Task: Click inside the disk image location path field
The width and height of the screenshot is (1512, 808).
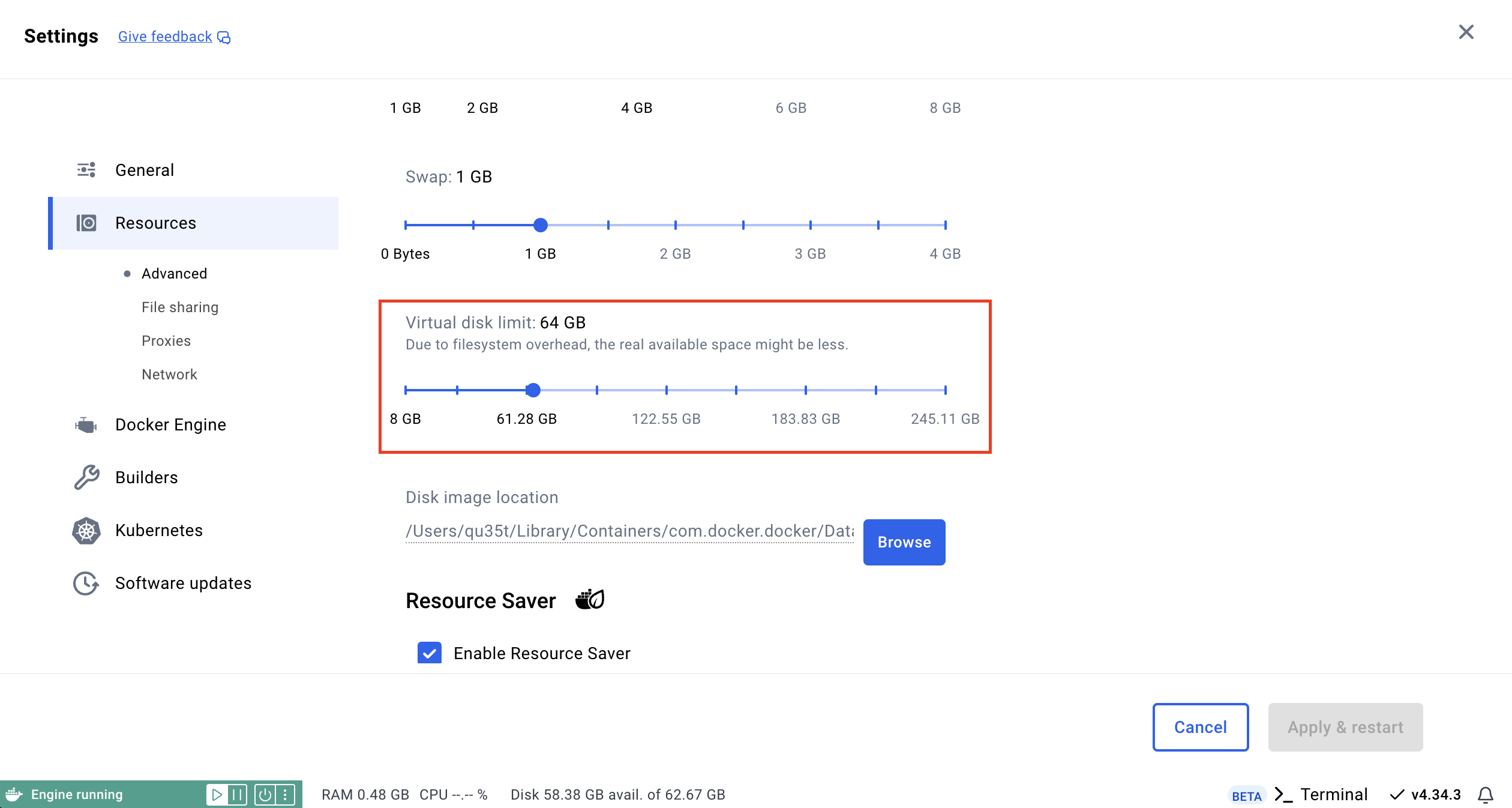Action: (629, 531)
